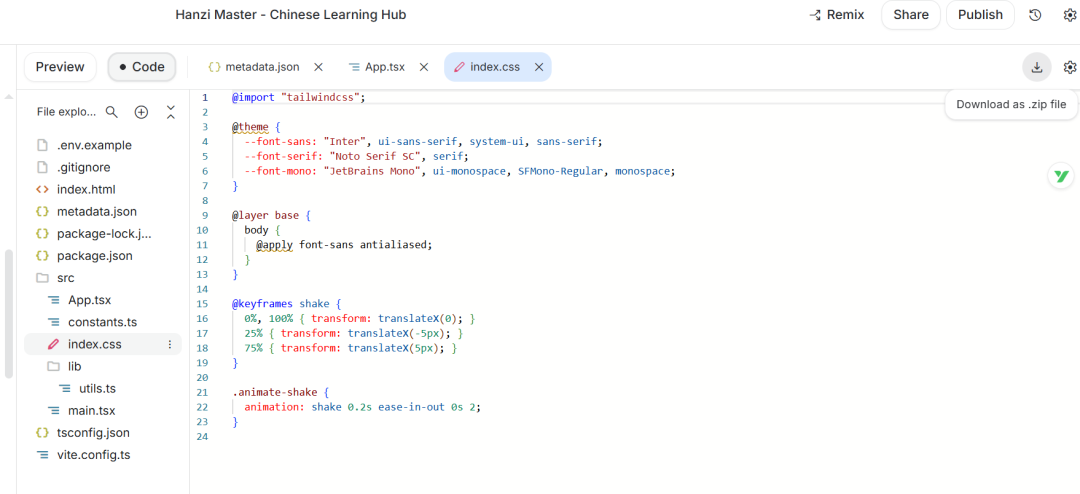Screen dimensions: 1080x494
Task: Click "JetBrains Mono" font string
Action: pyautogui.click(x=371, y=171)
